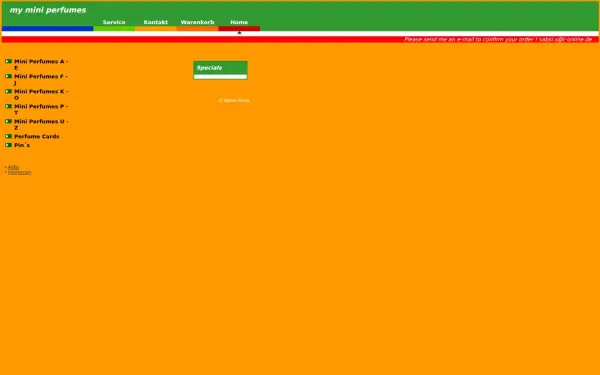
Task: Follow the Impressum link in the sidebar
Action: click(x=20, y=172)
